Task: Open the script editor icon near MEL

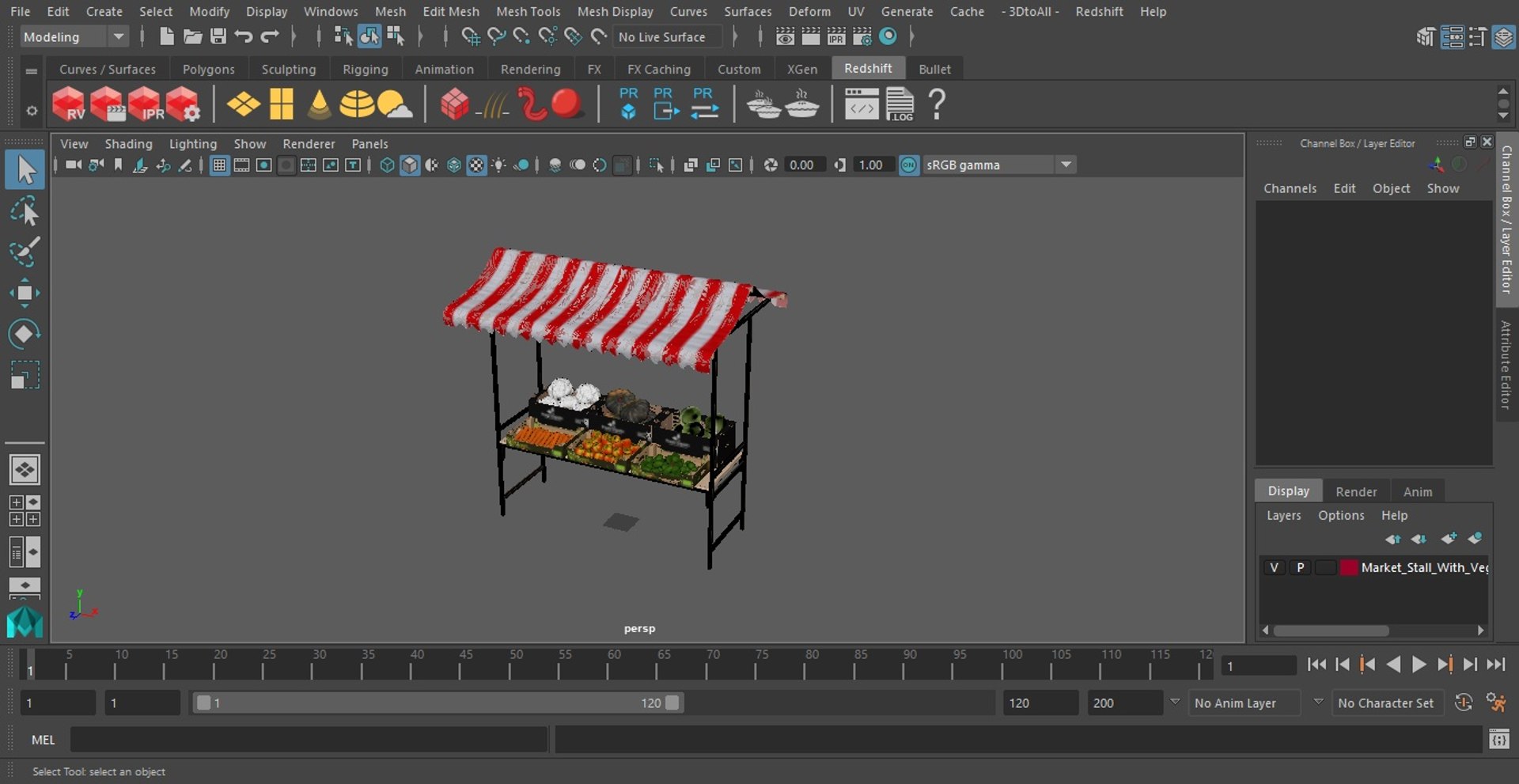Action: pyautogui.click(x=1498, y=740)
